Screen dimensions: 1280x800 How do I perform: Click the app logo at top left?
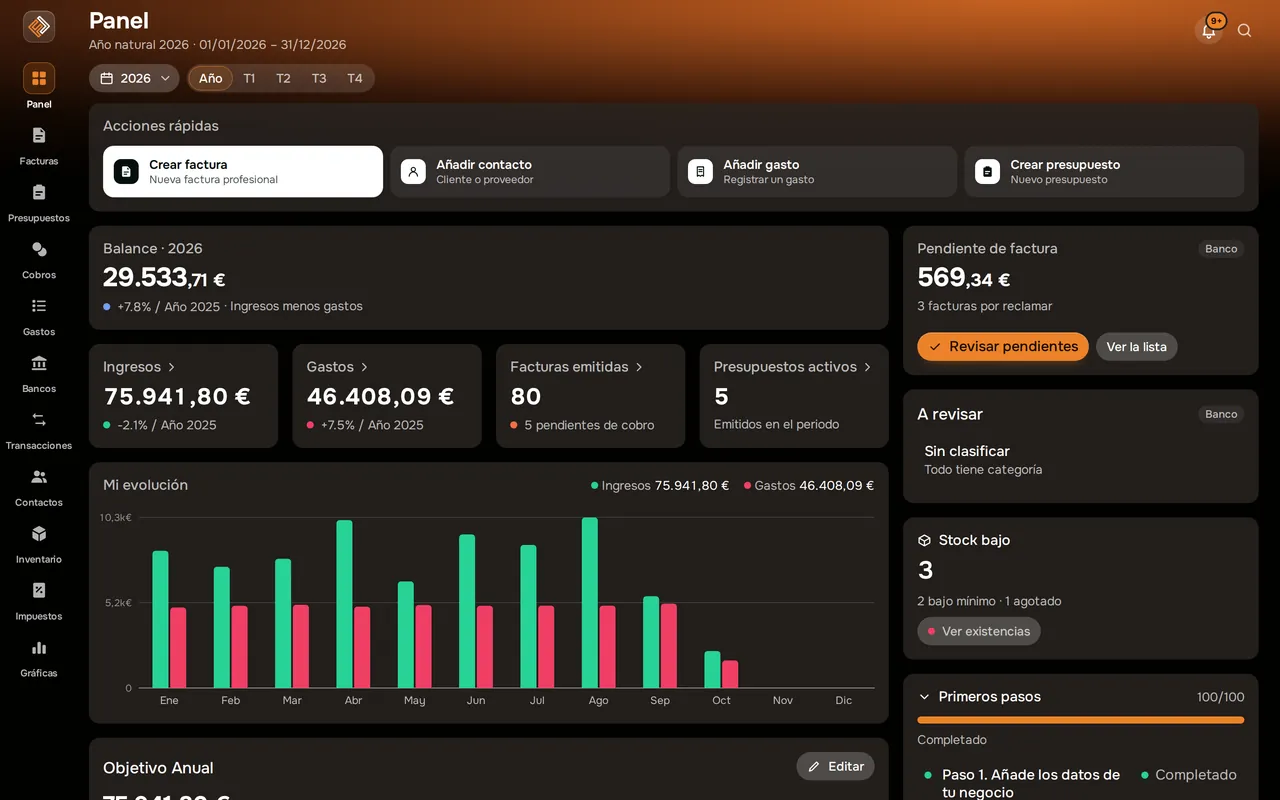point(39,27)
